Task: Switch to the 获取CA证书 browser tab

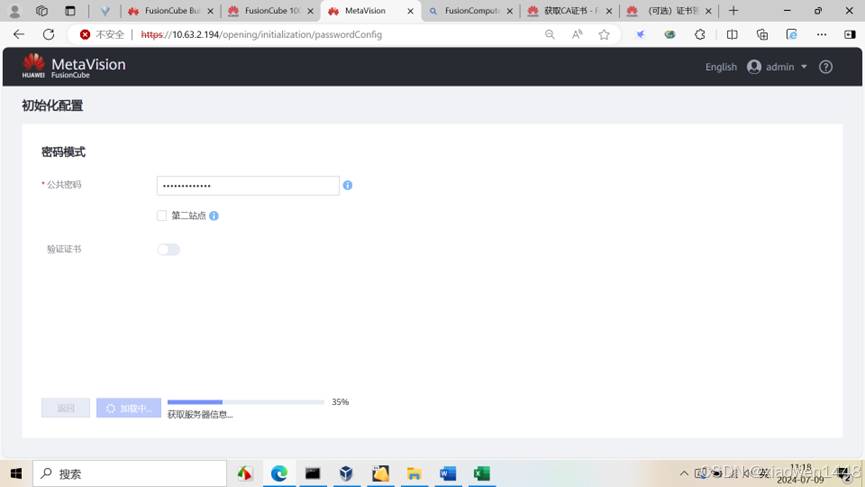Action: click(565, 11)
